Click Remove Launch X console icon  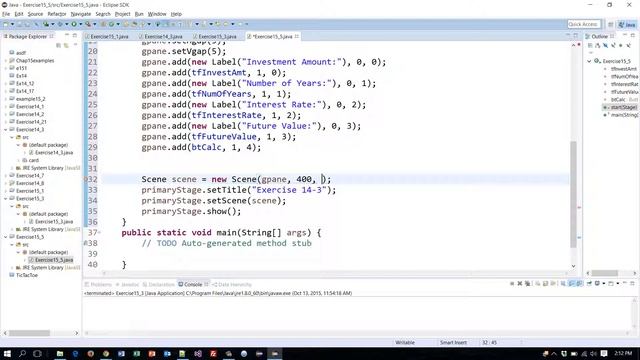520,284
